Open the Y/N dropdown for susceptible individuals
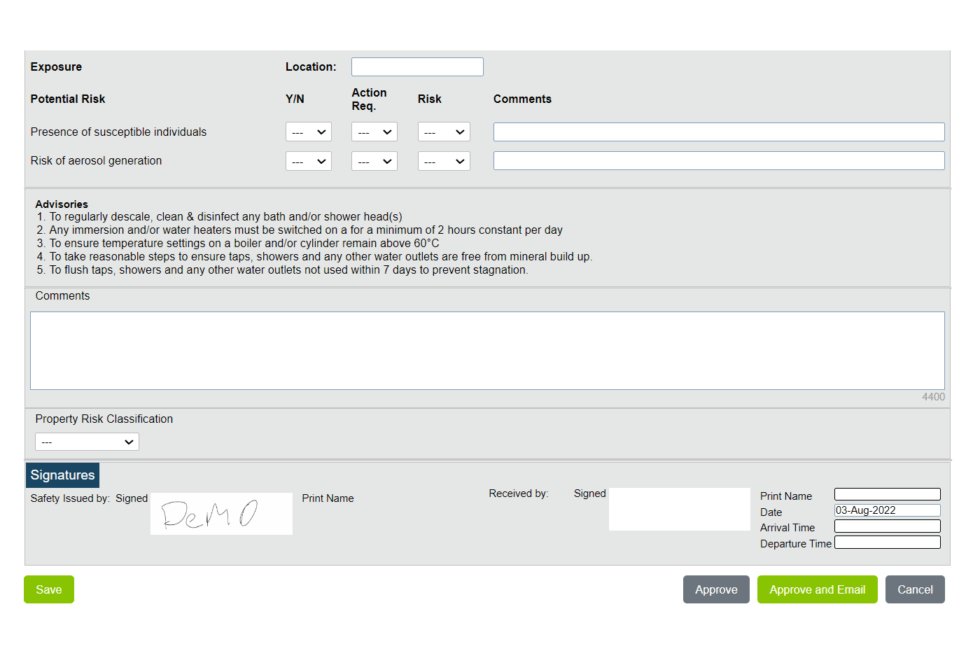Image resolution: width=980 pixels, height=665 pixels. point(308,131)
